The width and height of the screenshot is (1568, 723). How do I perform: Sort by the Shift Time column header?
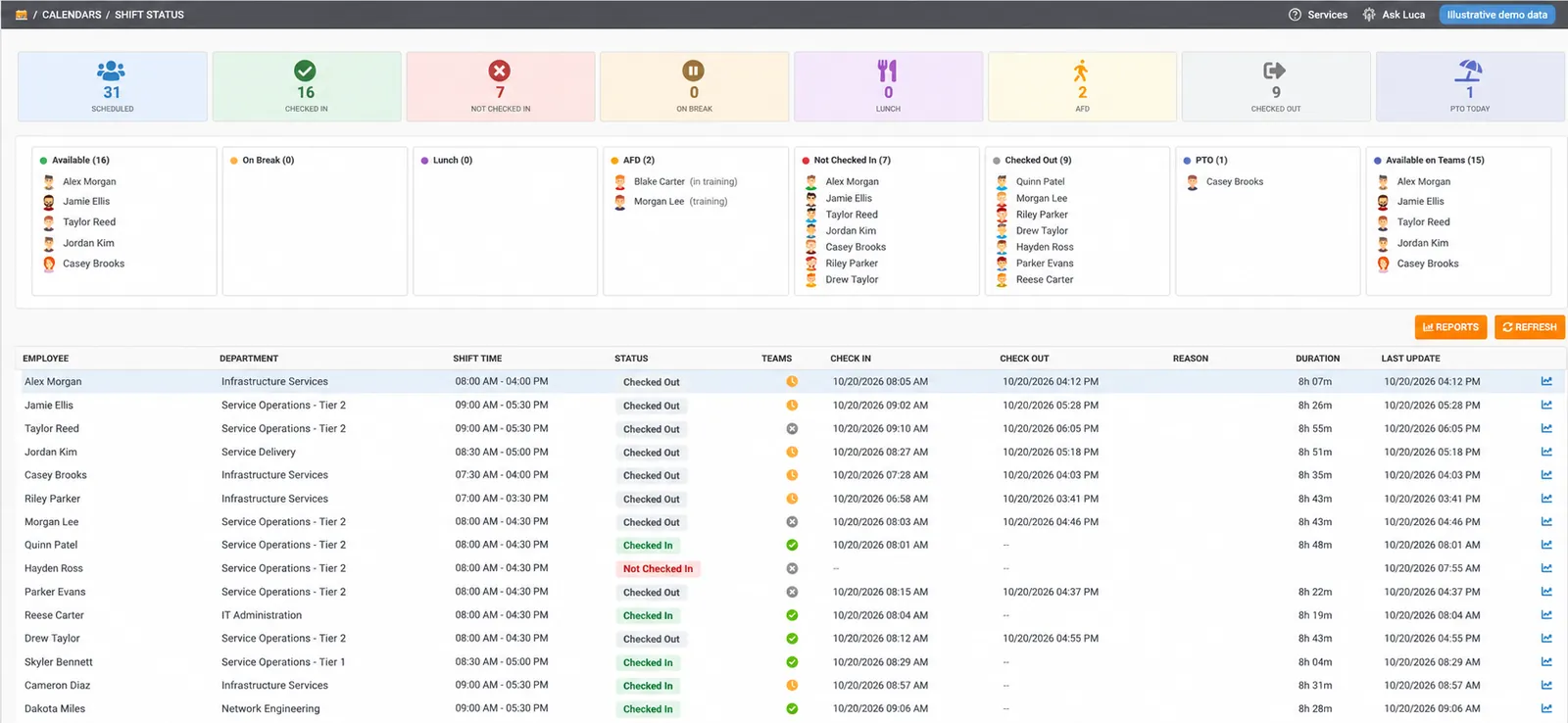click(477, 359)
